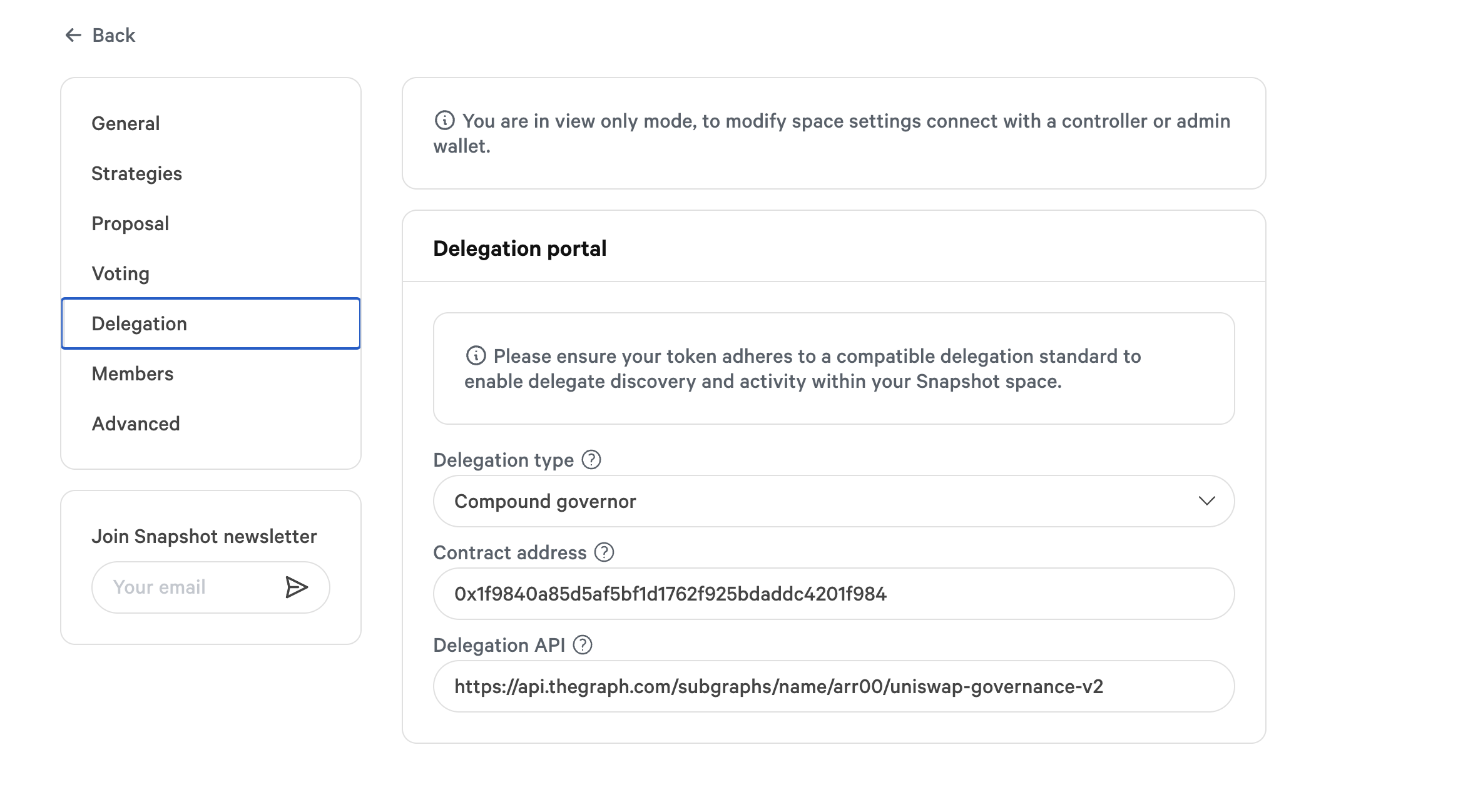
Task: Click info icon in view only notice
Action: 444,120
